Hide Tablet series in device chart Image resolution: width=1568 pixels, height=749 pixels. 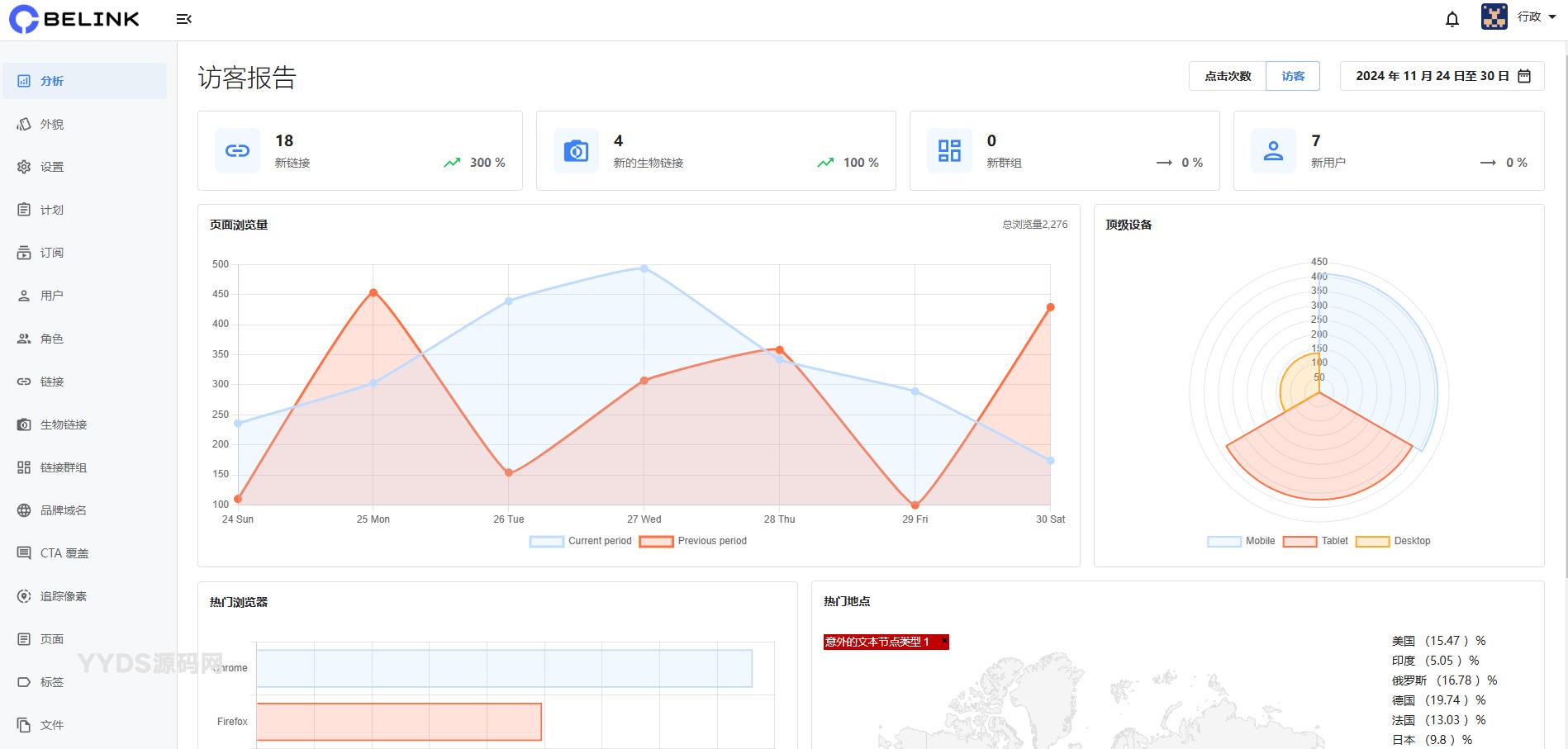(1316, 541)
